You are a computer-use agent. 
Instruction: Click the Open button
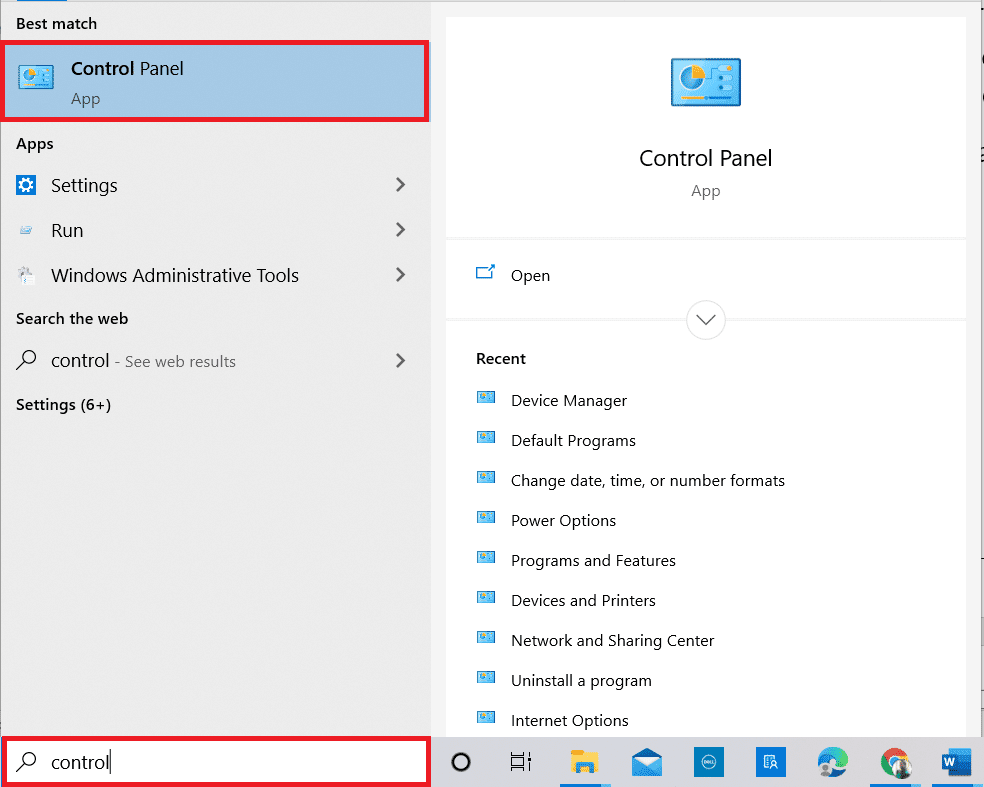coord(530,275)
